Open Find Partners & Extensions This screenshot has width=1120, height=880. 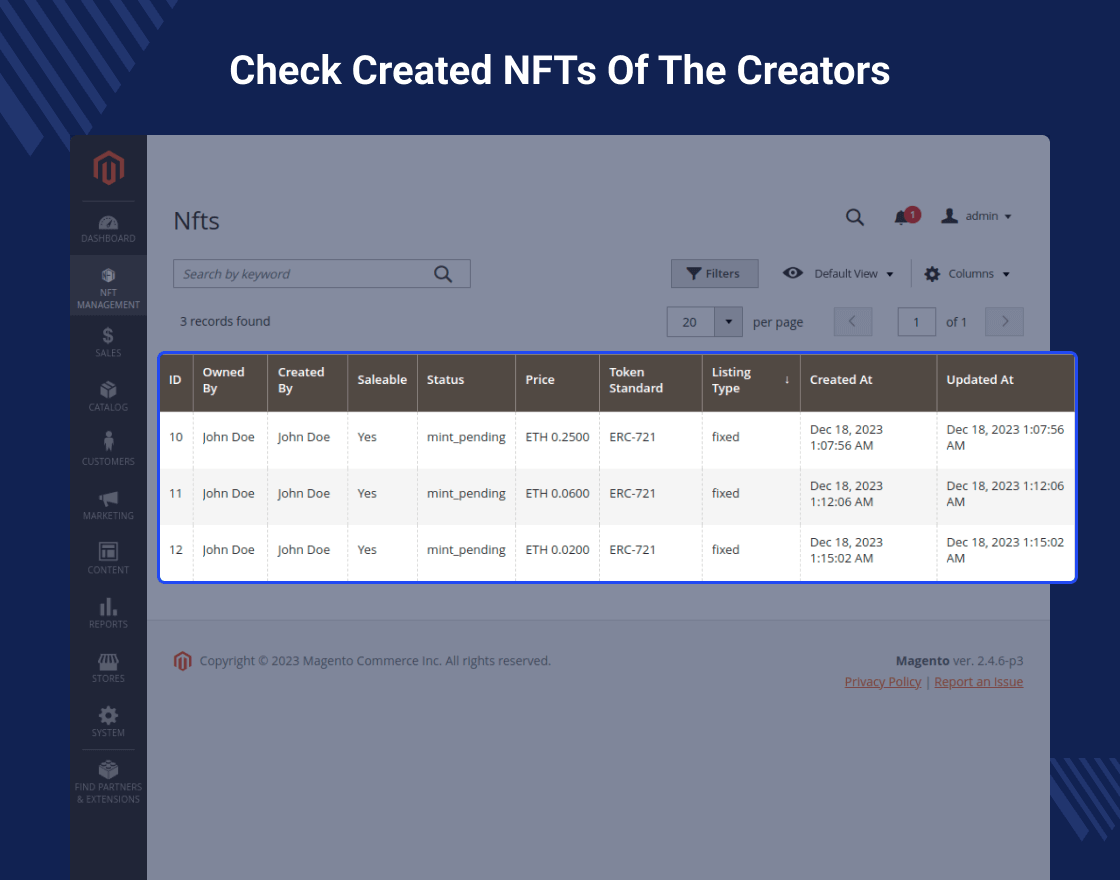(x=108, y=783)
